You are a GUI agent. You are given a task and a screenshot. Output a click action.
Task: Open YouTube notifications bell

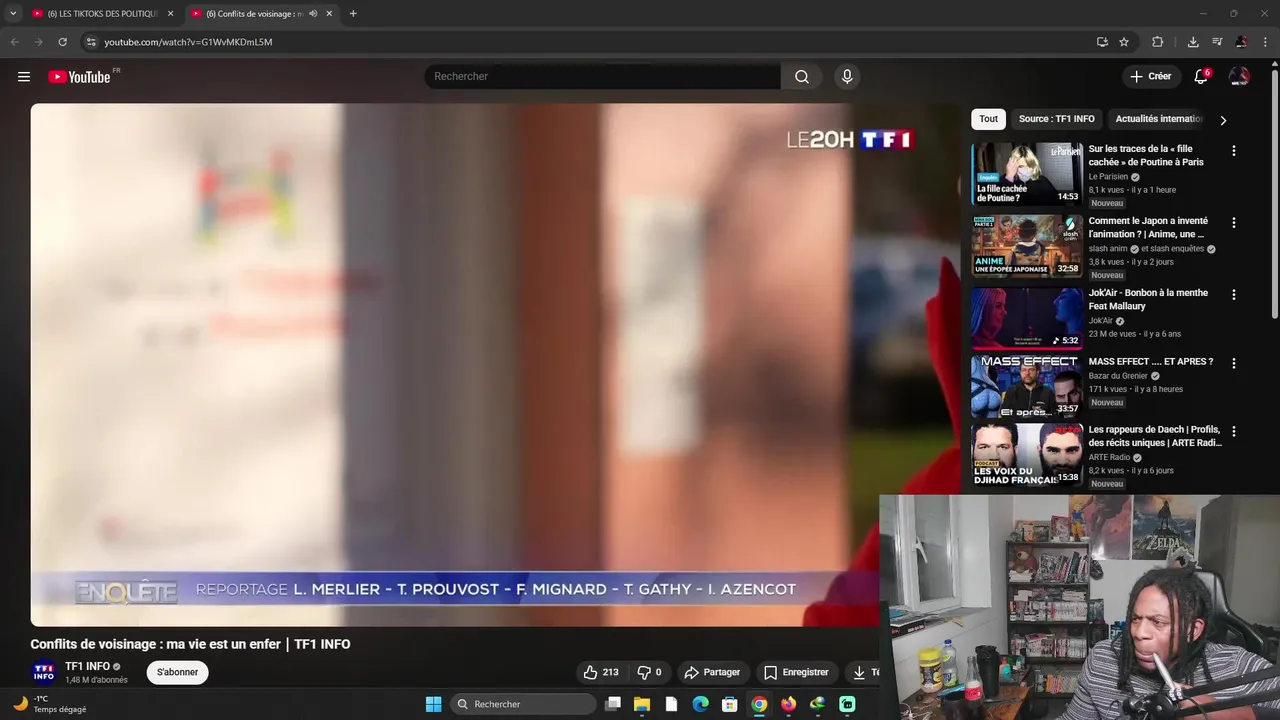point(1201,77)
